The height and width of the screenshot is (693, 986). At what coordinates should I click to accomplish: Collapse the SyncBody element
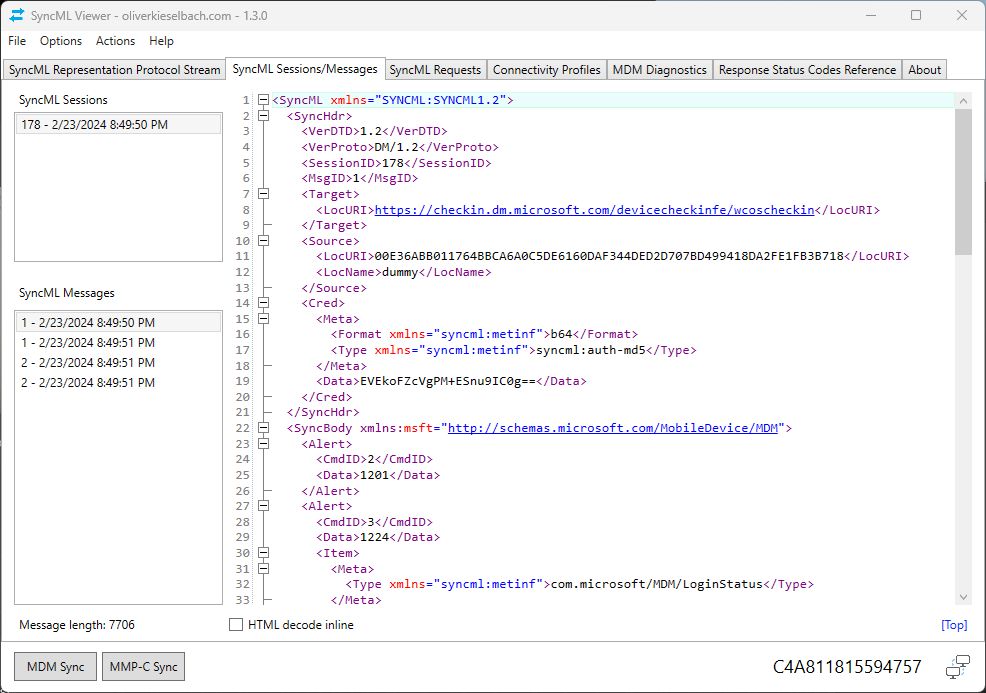click(262, 428)
